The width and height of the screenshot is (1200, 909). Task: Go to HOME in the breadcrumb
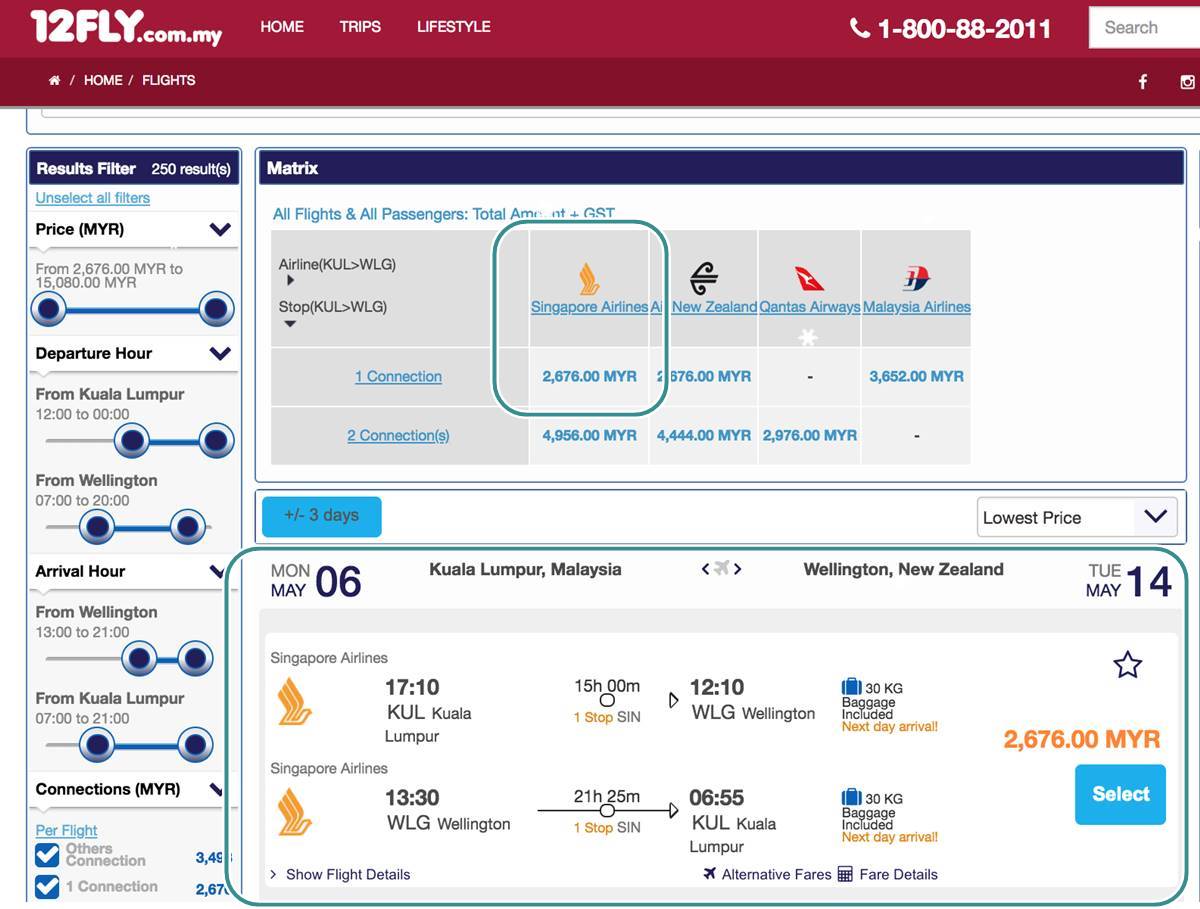point(103,80)
